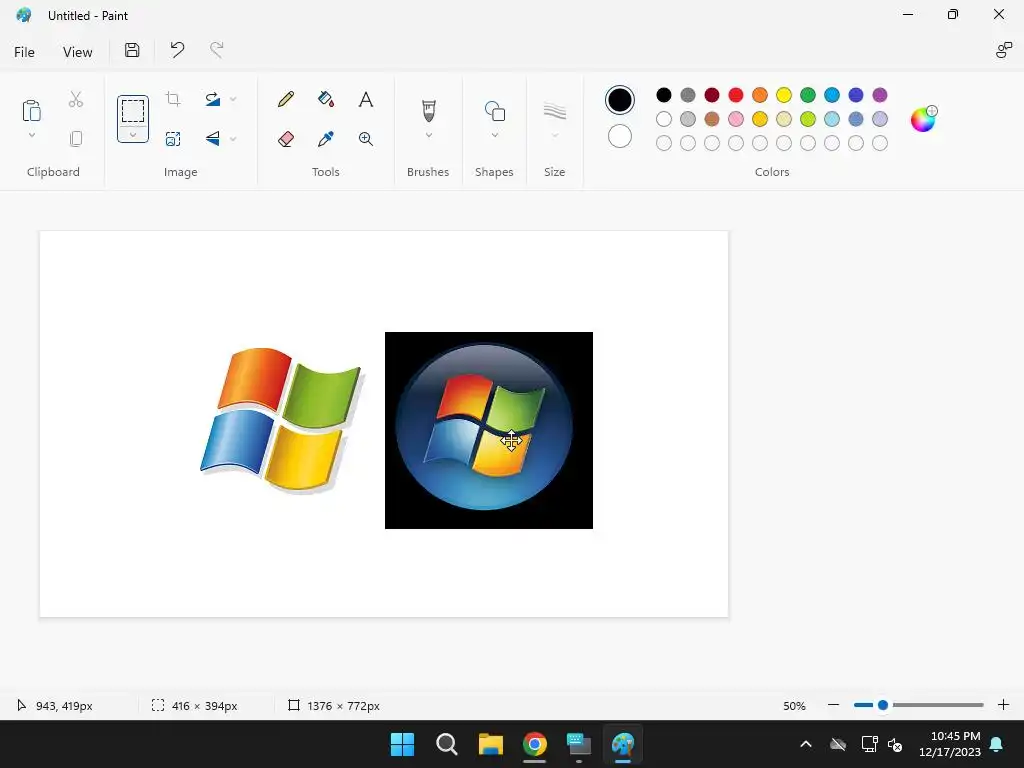Image resolution: width=1024 pixels, height=768 pixels.
Task: Select the Eraser tool
Action: click(x=285, y=138)
